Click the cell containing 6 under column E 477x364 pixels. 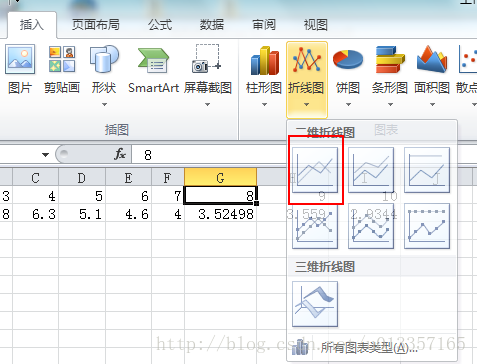[x=129, y=196]
